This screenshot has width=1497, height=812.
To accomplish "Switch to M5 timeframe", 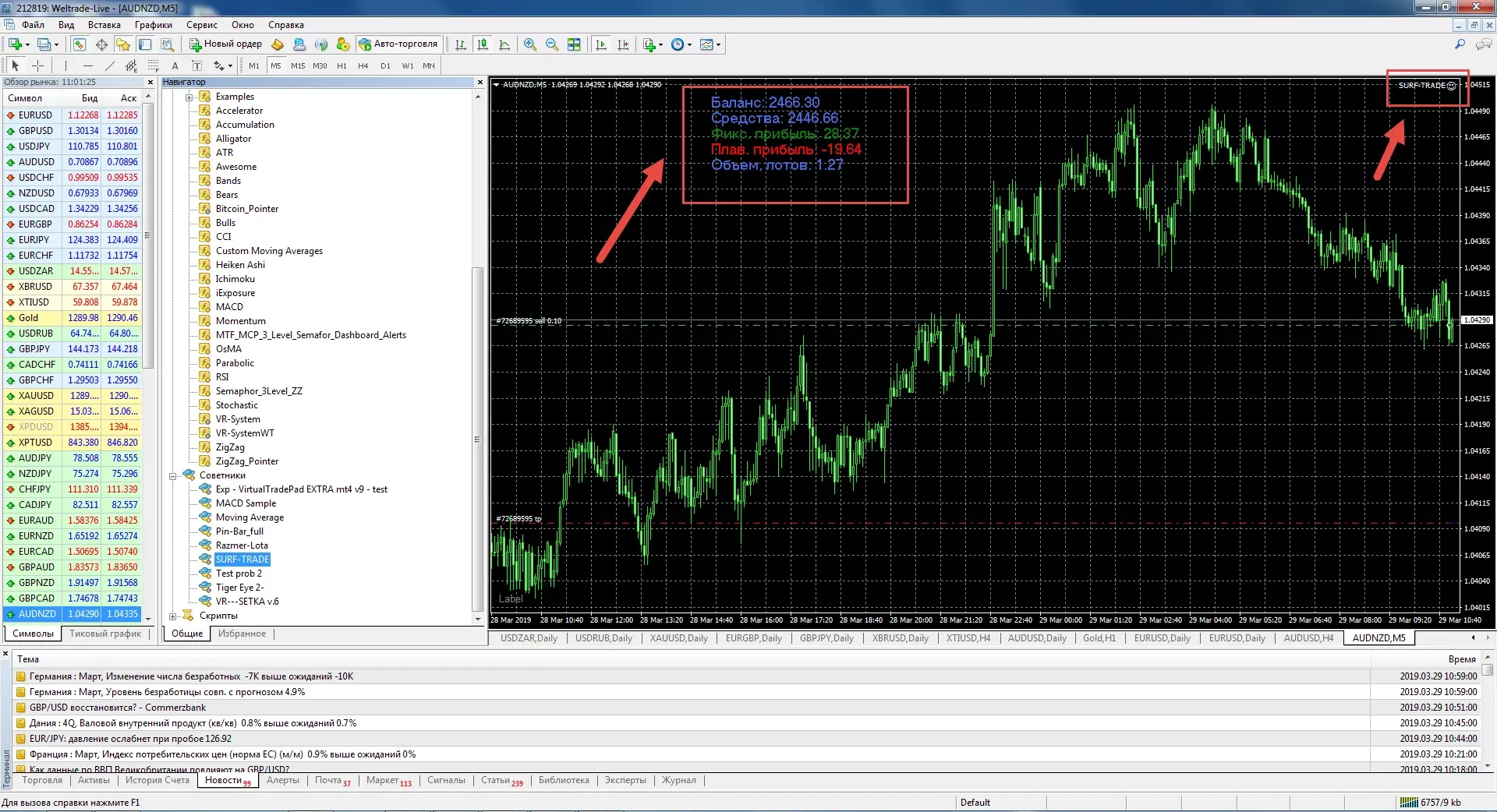I will (276, 65).
